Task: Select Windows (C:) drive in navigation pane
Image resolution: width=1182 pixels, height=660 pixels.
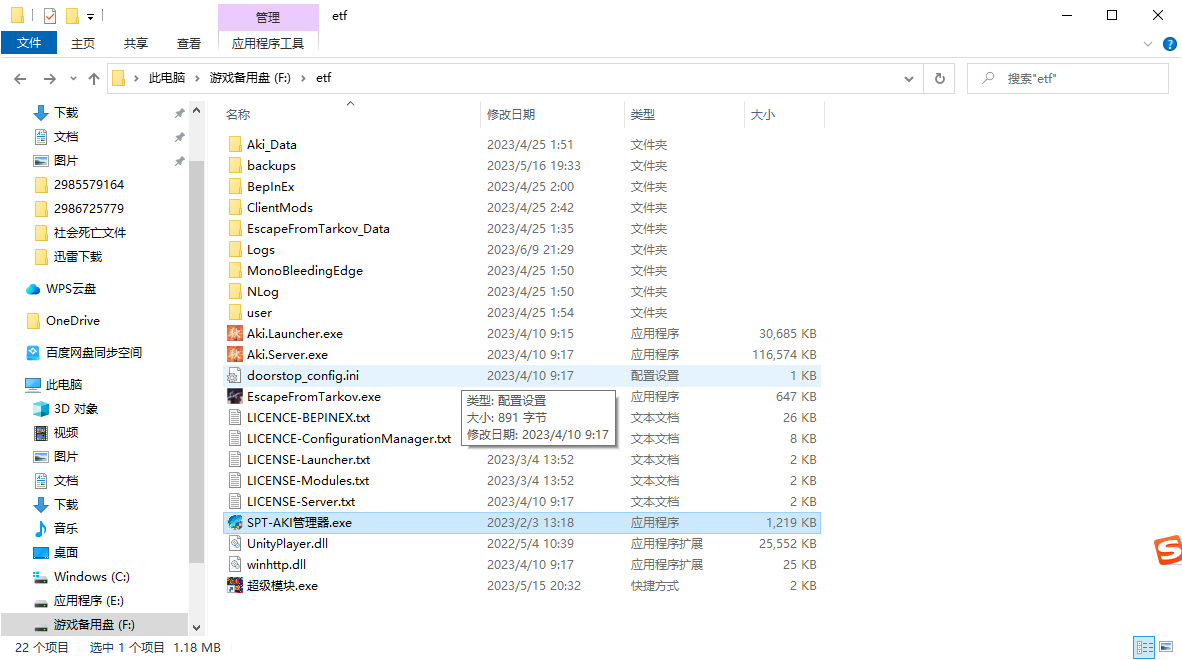Action: [91, 577]
